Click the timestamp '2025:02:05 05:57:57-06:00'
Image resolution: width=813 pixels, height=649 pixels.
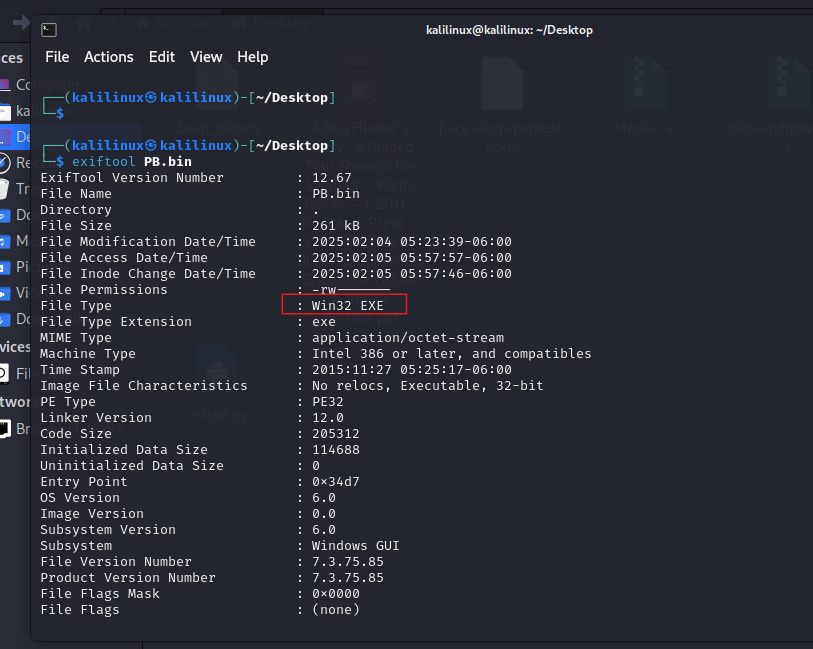412,258
